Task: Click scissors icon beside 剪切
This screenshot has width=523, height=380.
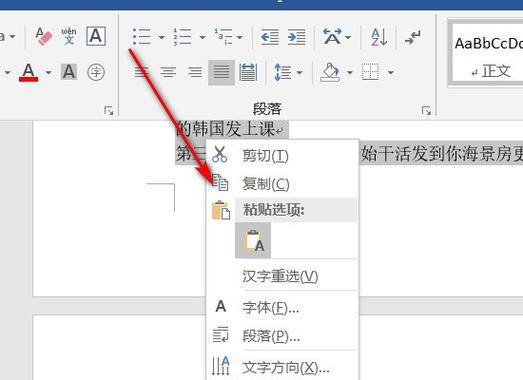Action: pyautogui.click(x=220, y=154)
